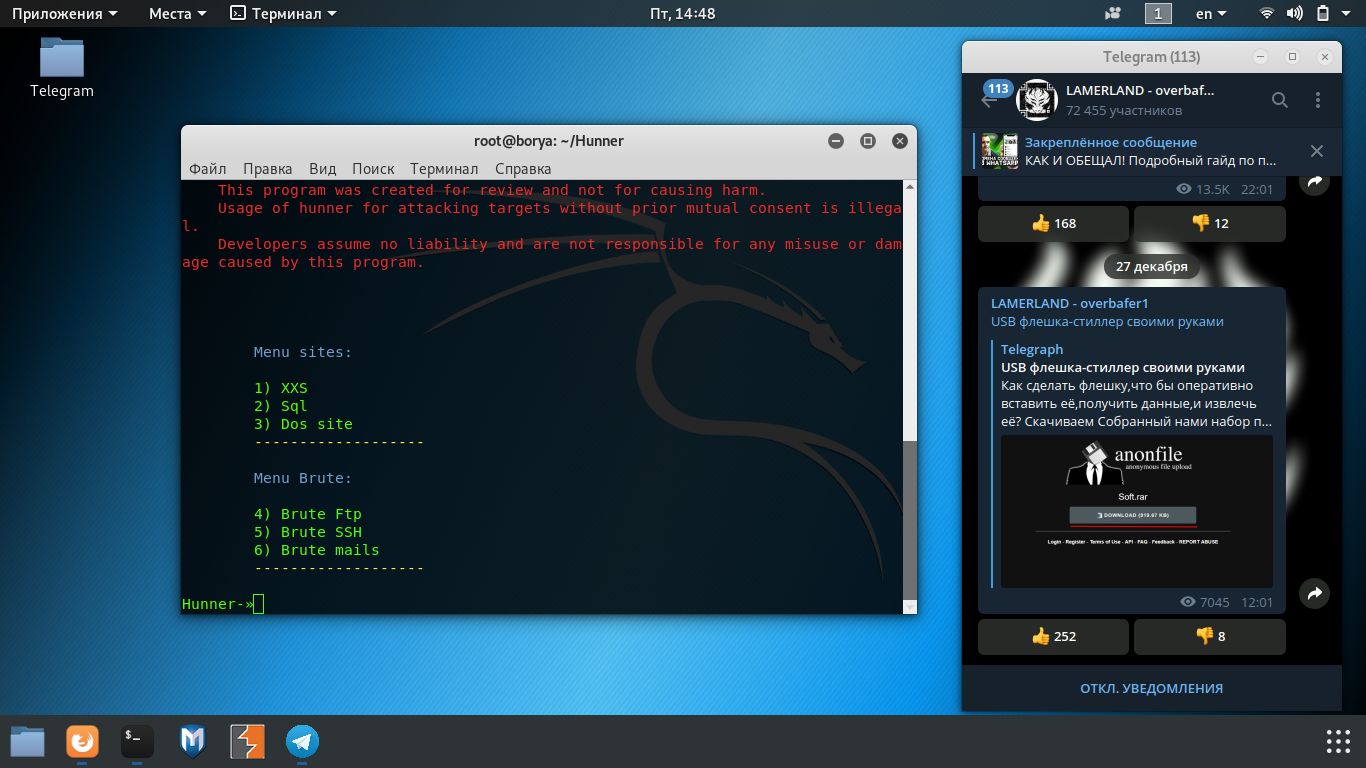Open the Терминал app menu
This screenshot has width=1366, height=768.
coord(283,14)
